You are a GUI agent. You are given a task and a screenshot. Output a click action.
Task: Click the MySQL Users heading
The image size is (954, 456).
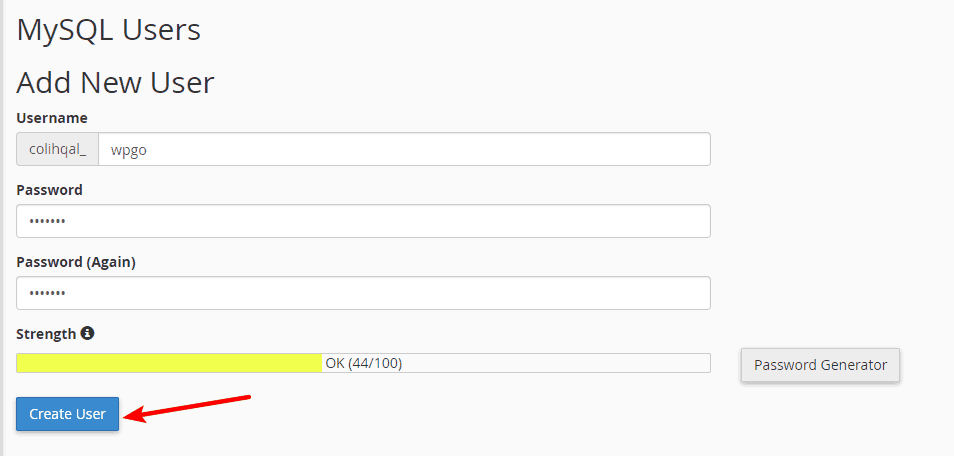[108, 30]
